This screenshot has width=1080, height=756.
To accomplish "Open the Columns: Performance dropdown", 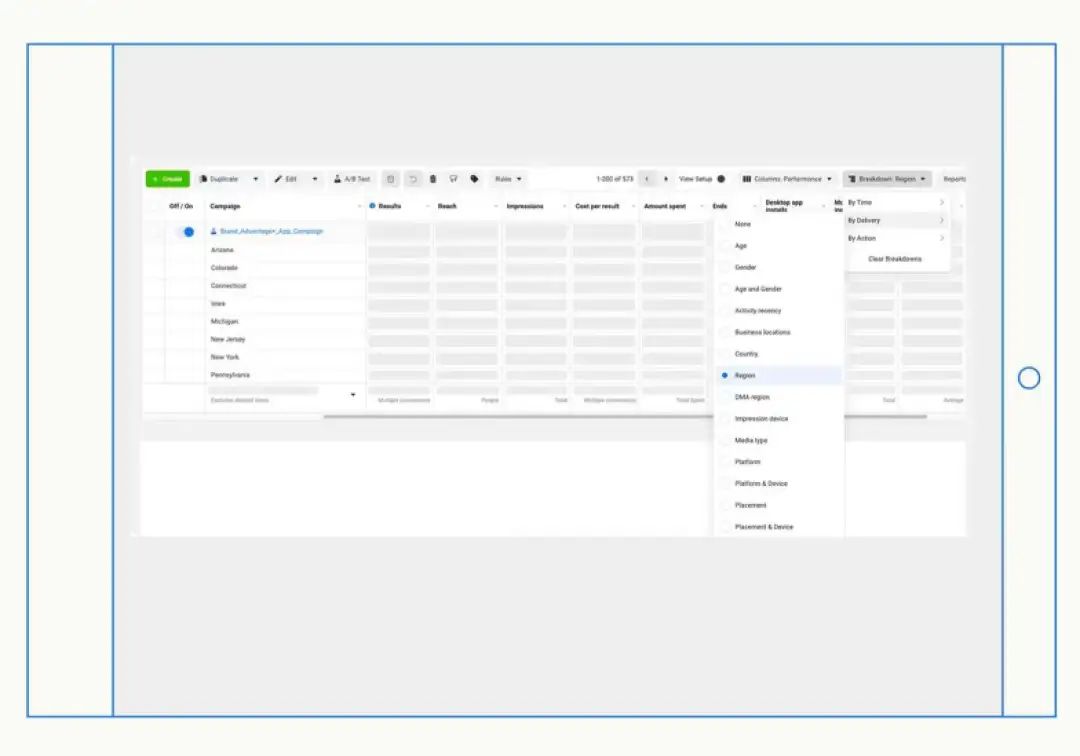I will tap(787, 179).
